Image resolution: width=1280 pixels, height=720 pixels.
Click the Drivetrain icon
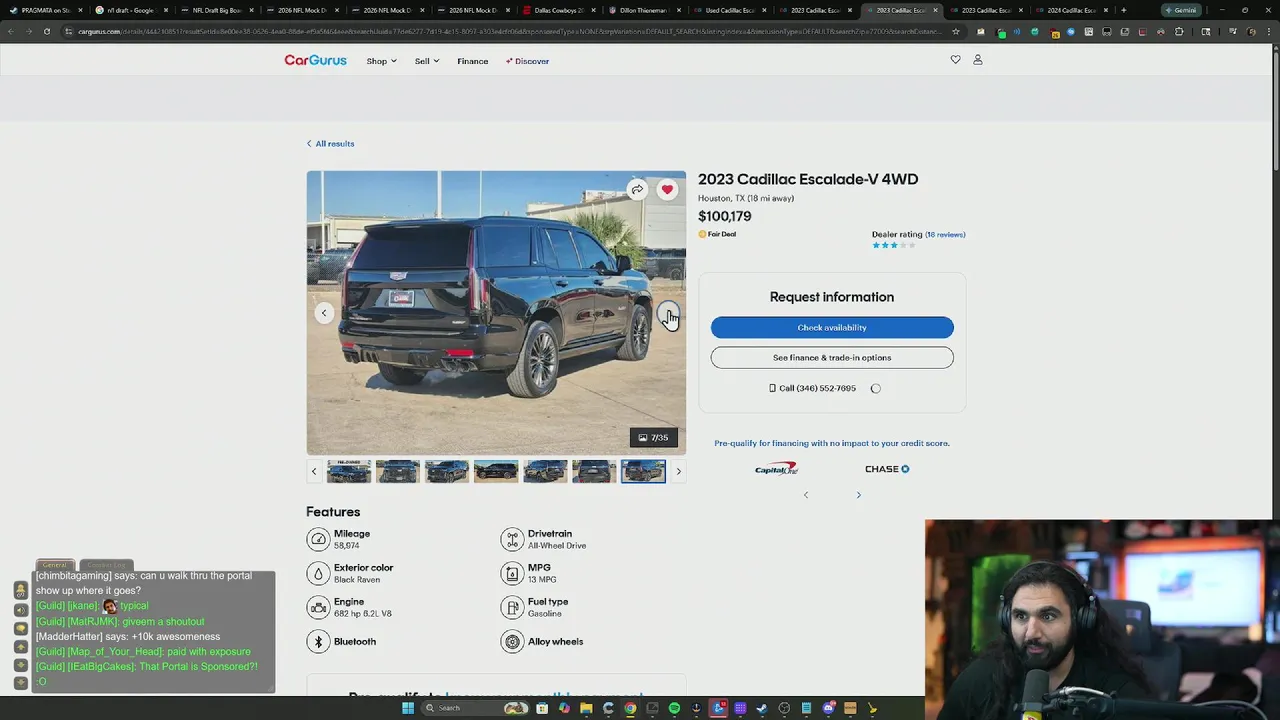coord(512,540)
